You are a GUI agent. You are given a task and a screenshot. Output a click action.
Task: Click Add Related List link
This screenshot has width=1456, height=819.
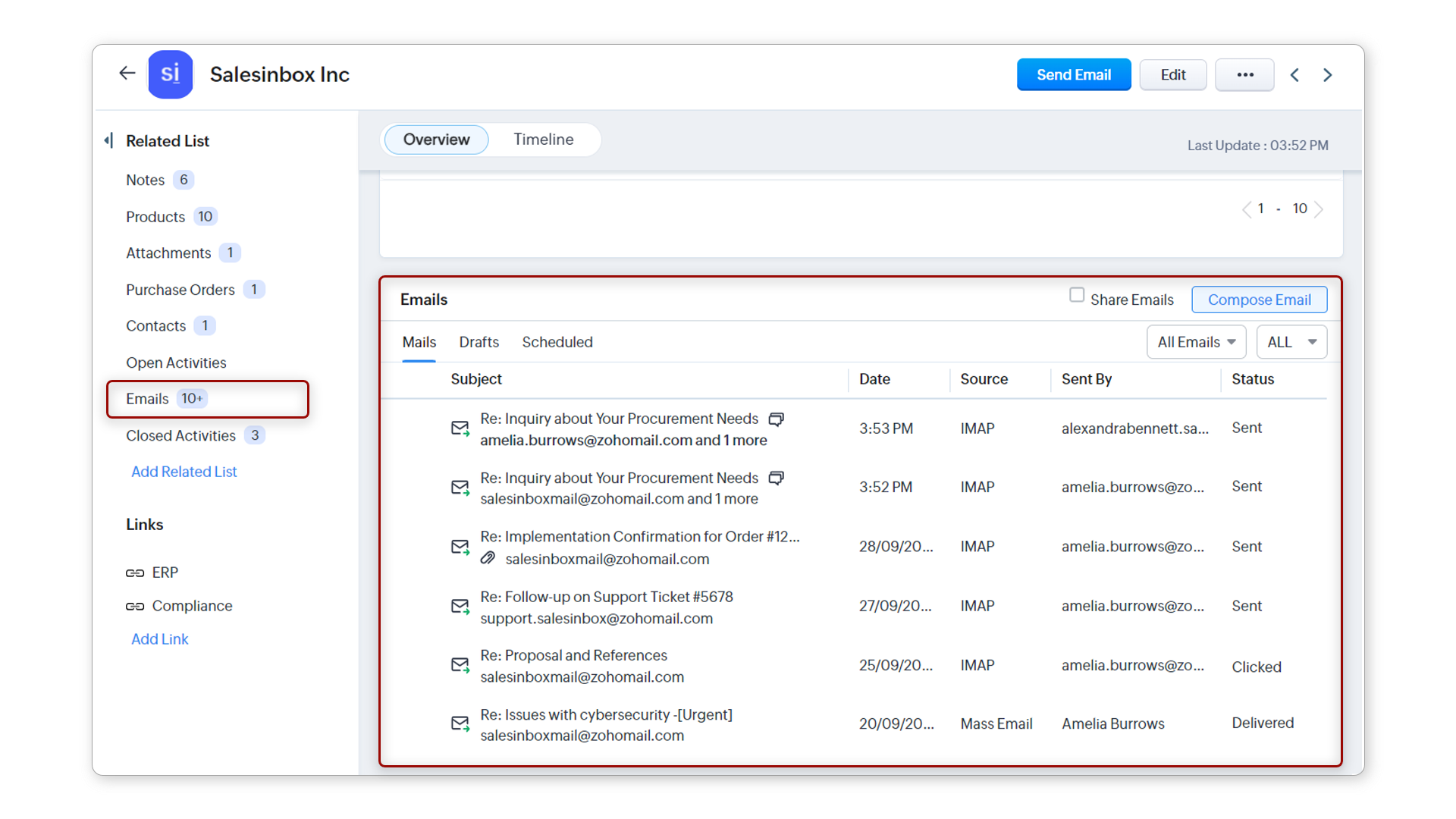(x=184, y=472)
